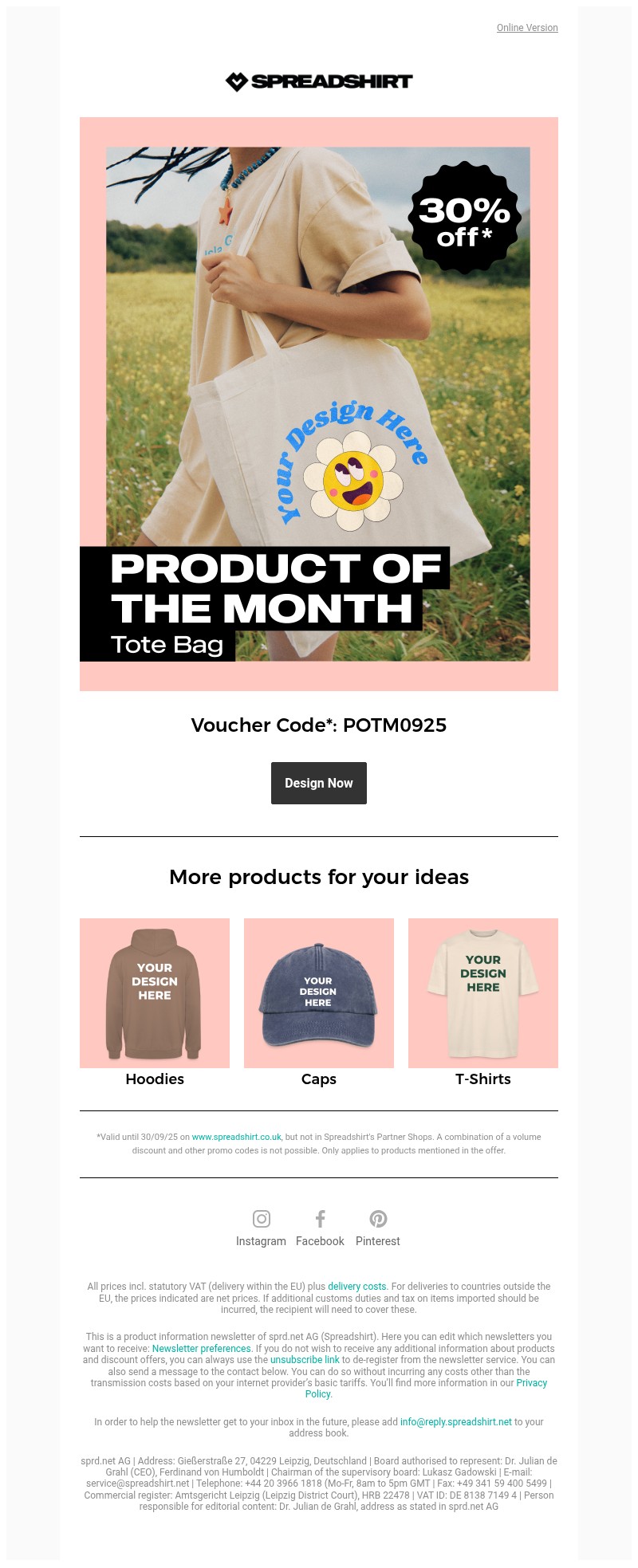Click the unsubscribe link
This screenshot has height=1568, width=638.
(x=305, y=1360)
